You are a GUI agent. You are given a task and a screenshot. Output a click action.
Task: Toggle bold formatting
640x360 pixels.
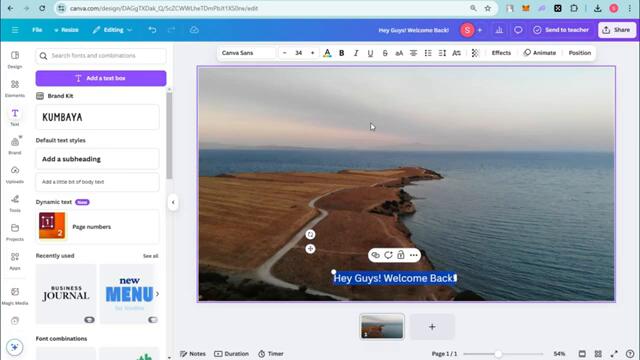342,53
